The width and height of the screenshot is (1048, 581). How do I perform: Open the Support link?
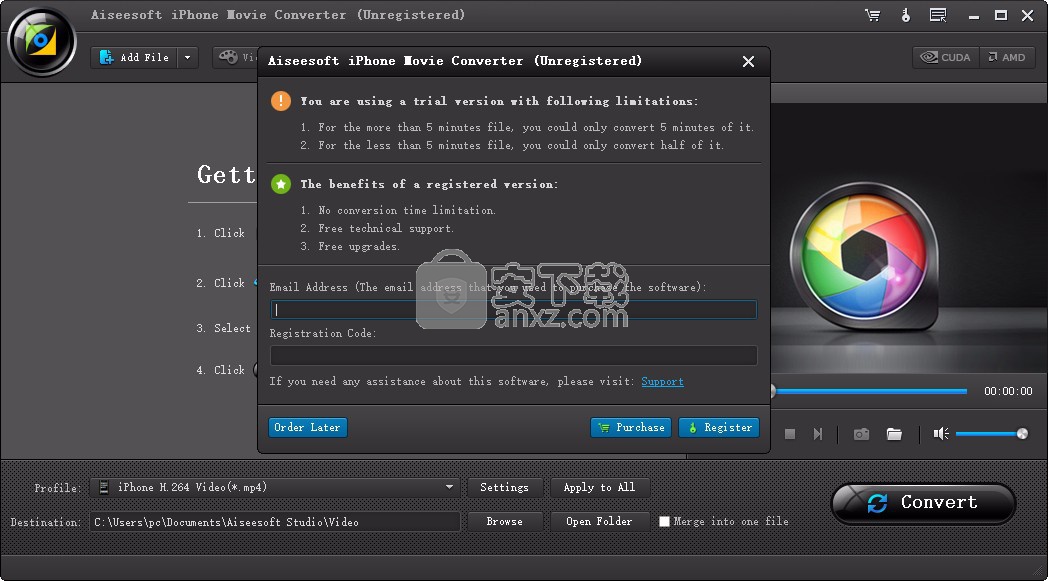click(x=662, y=382)
